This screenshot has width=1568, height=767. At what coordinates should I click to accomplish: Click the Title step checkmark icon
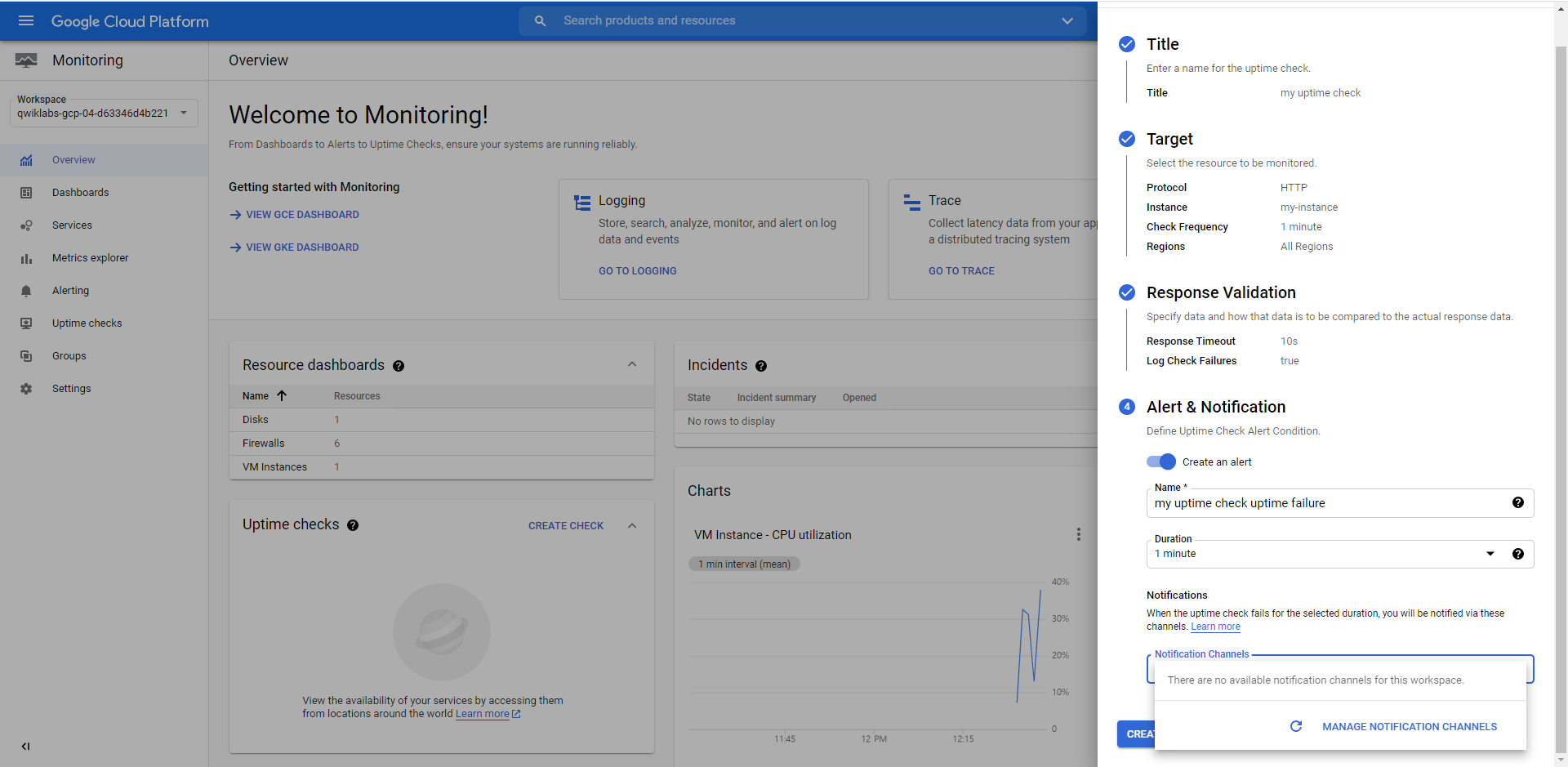point(1127,44)
